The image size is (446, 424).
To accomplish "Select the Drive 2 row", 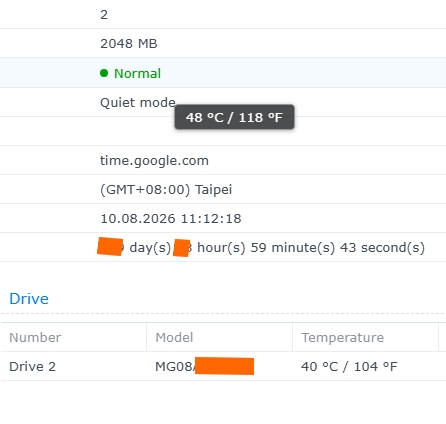I will click(x=223, y=366).
